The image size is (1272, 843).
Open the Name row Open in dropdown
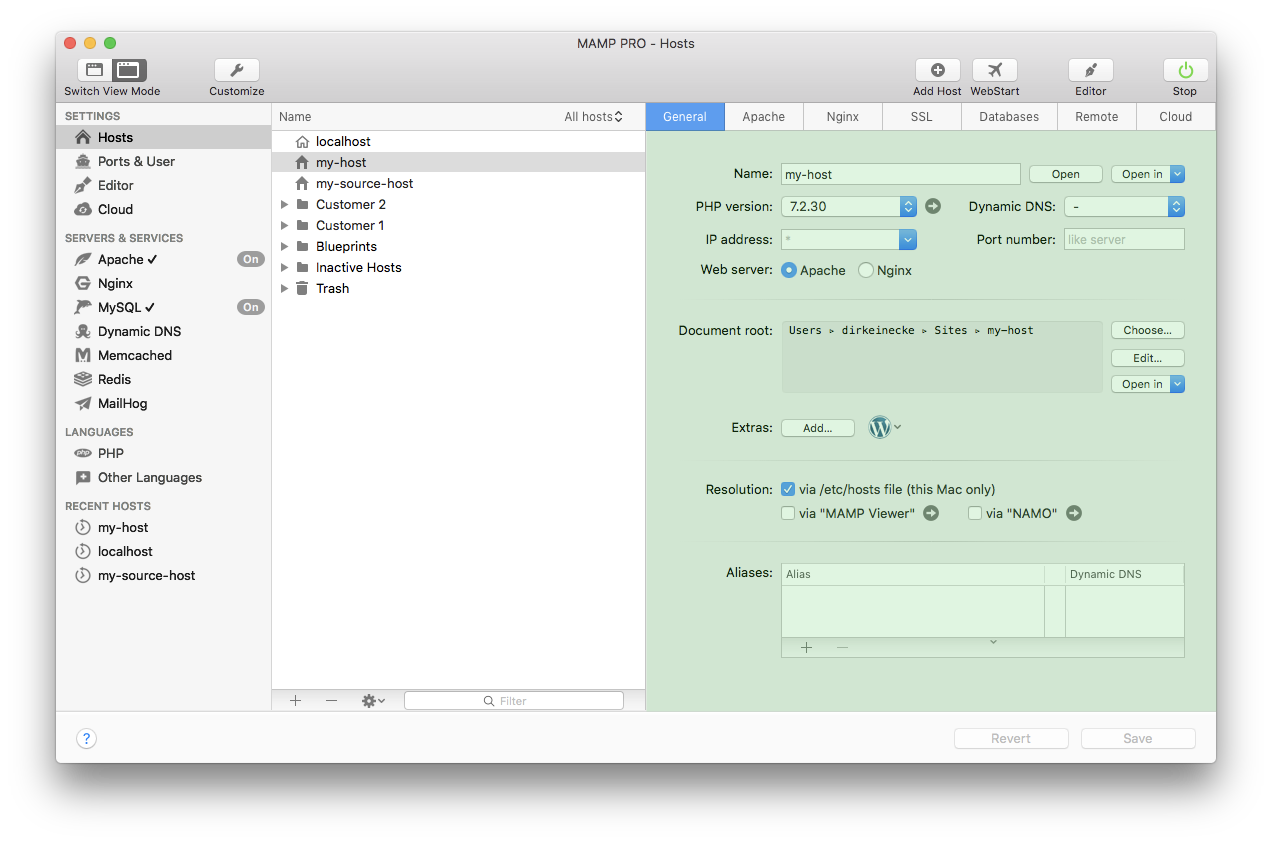coord(1148,174)
